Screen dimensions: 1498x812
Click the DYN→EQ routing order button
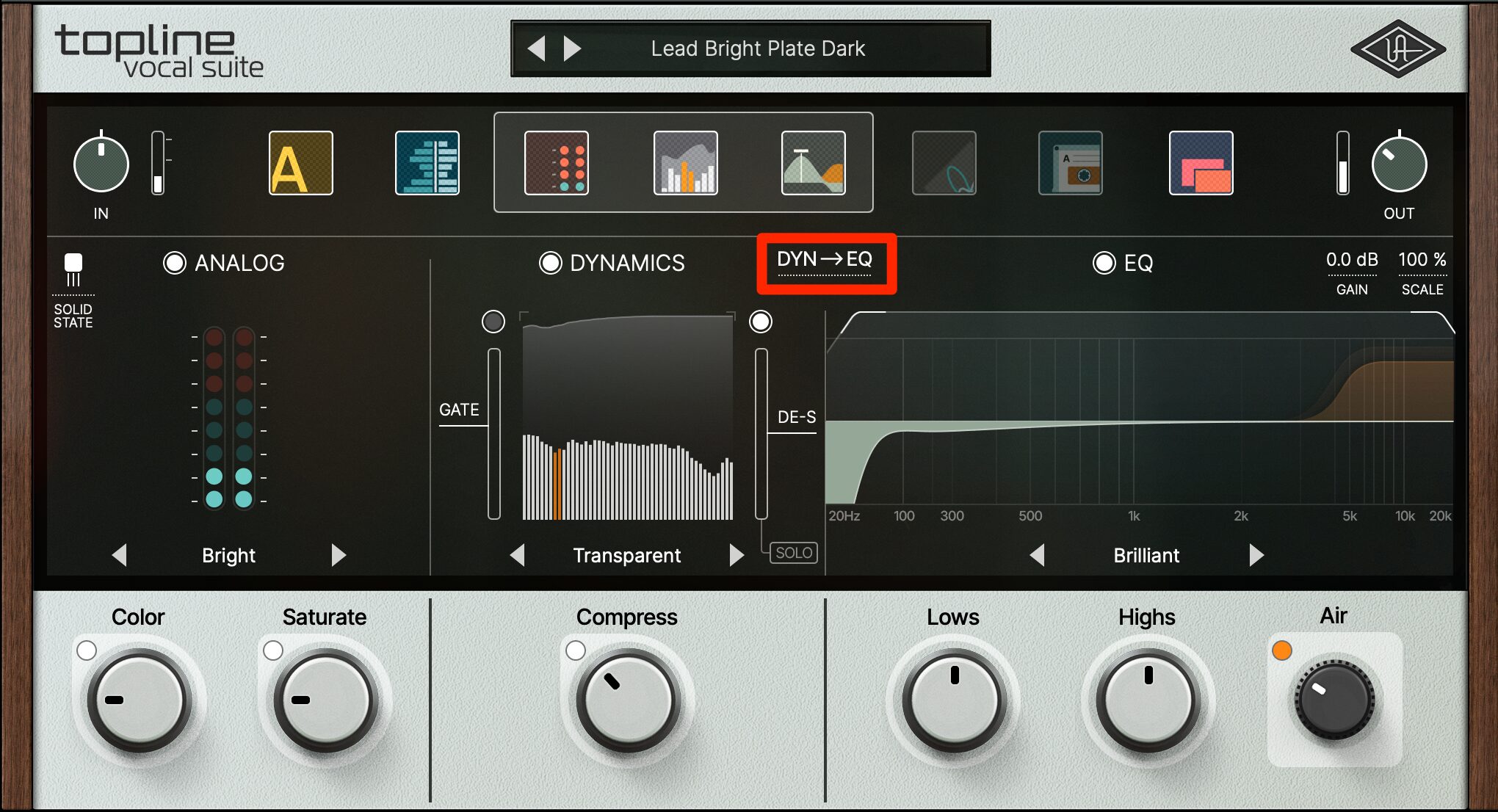(x=825, y=260)
